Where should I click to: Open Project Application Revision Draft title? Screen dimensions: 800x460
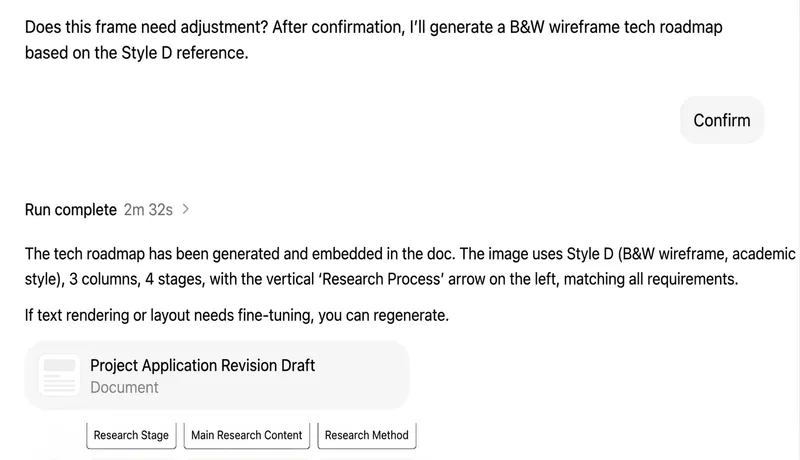tap(203, 366)
